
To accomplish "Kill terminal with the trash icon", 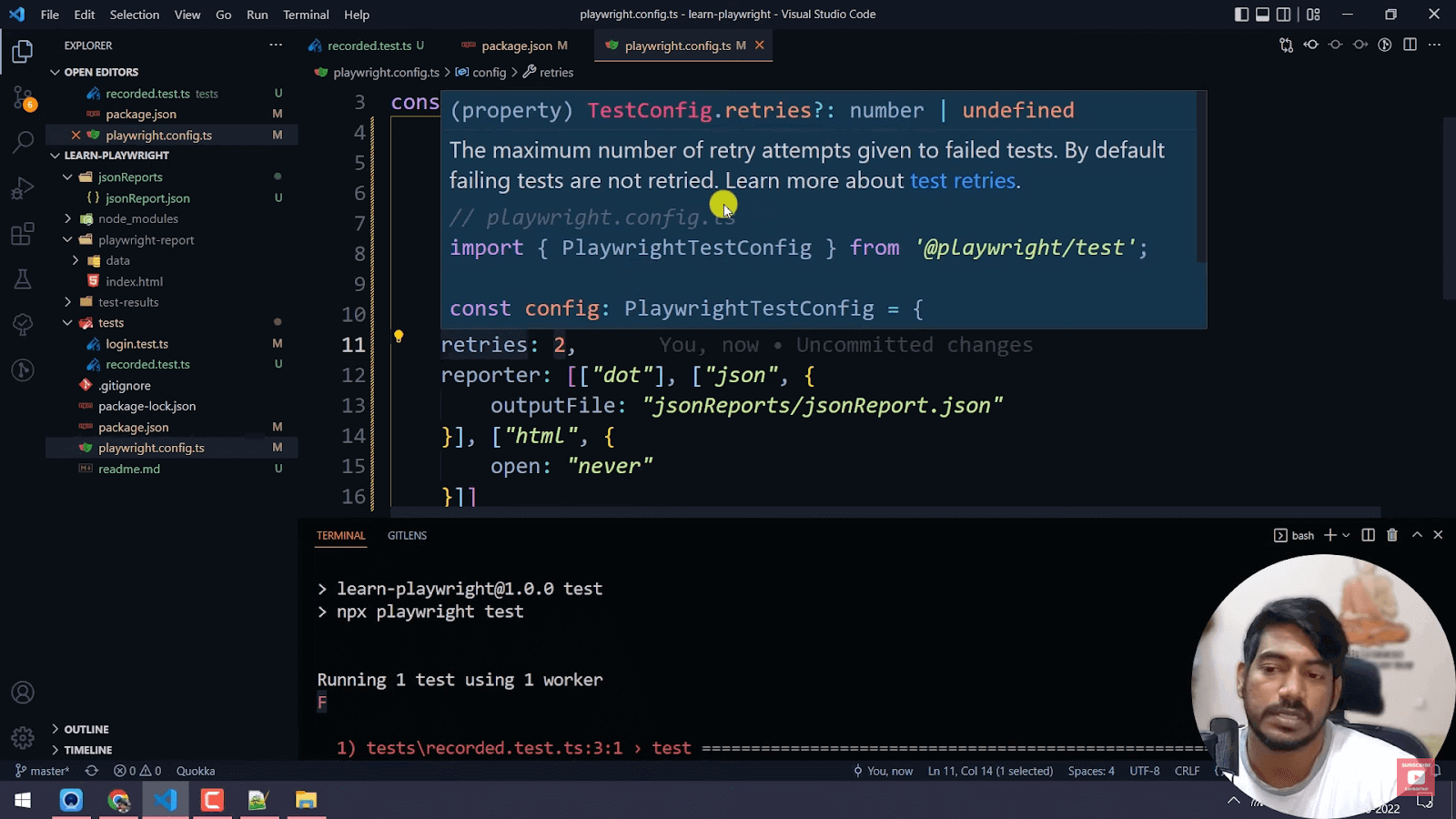I will click(1391, 535).
